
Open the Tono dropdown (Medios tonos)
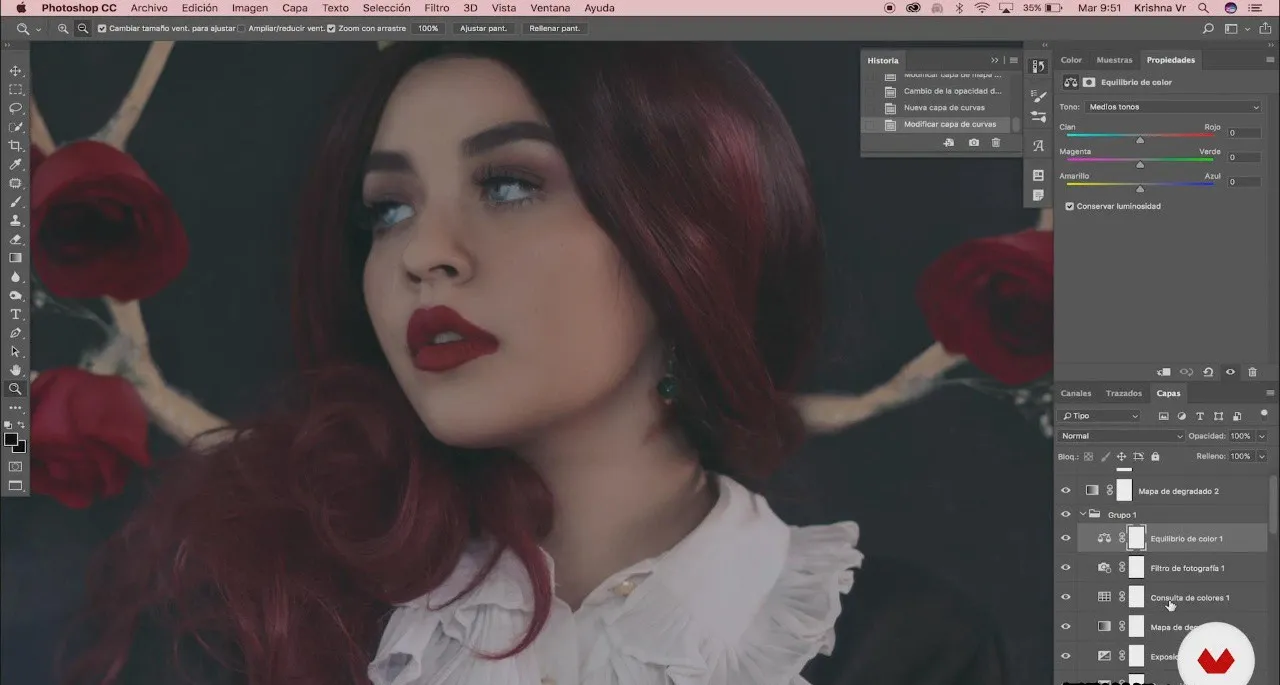pyautogui.click(x=1173, y=107)
